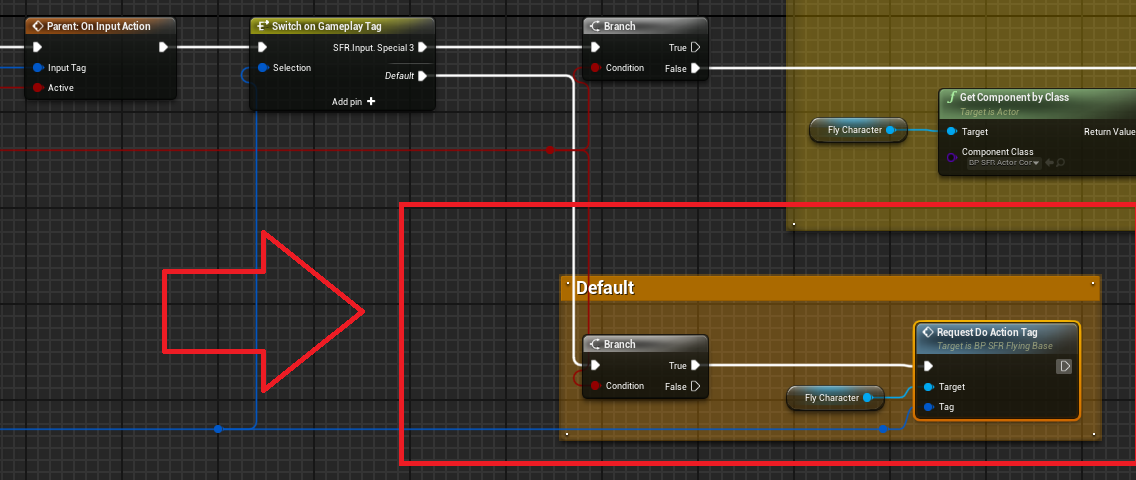1136x480 pixels.
Task: Click the SFR.Input.Special 3 execution output pin
Action: (x=423, y=47)
